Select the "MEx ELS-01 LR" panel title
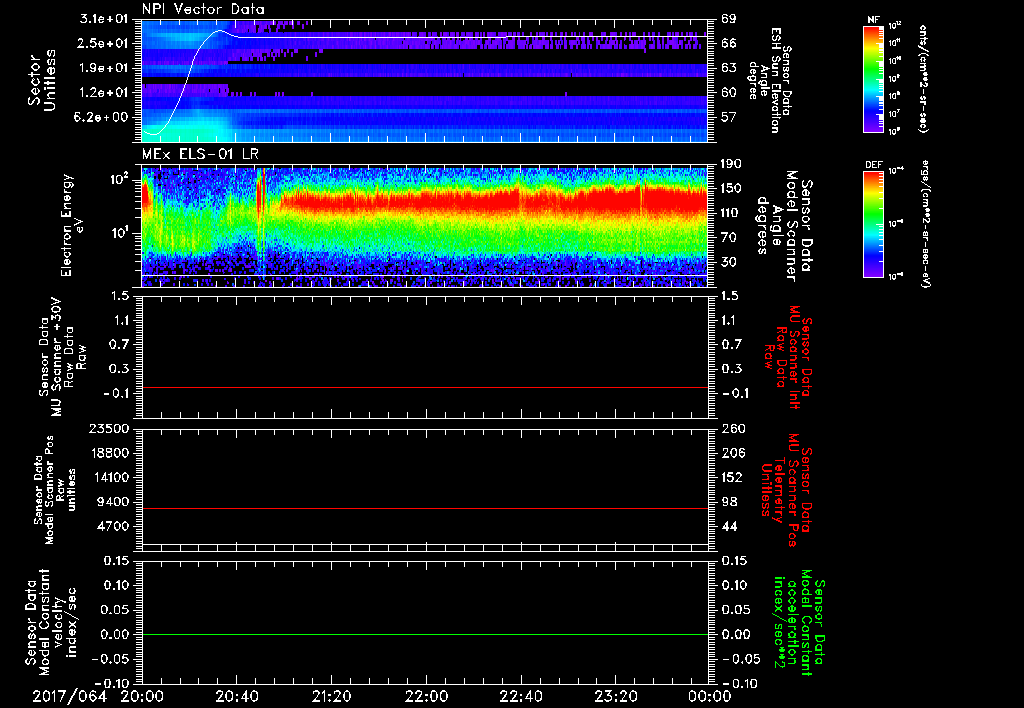The image size is (1024, 708). (x=200, y=154)
